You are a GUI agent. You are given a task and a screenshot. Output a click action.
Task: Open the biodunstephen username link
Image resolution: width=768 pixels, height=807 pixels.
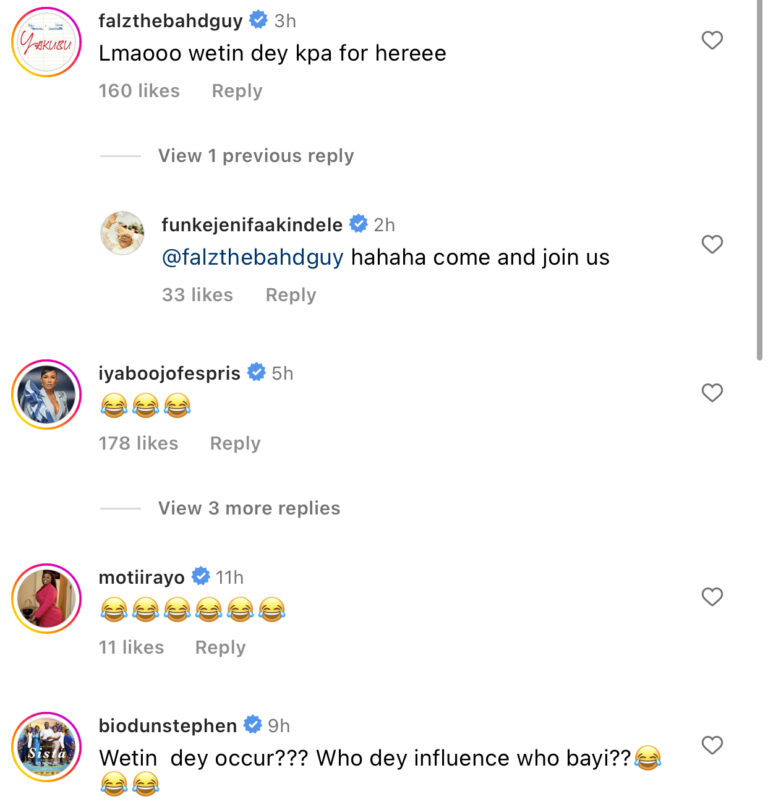(x=168, y=725)
